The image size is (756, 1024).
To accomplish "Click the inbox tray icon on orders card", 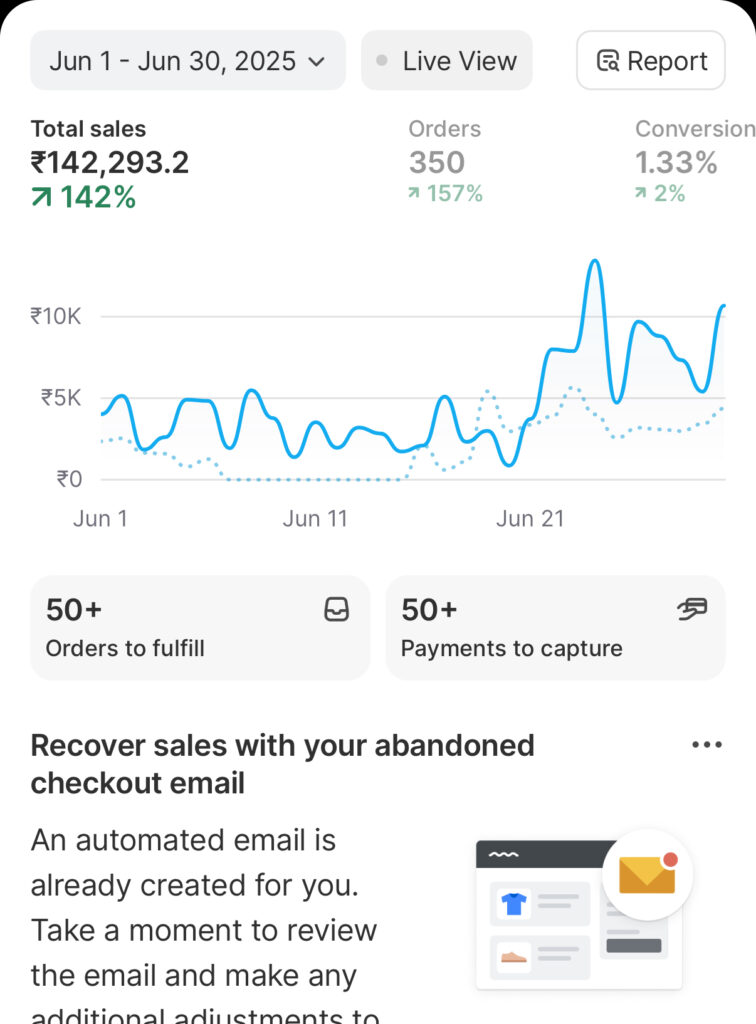I will 337,610.
